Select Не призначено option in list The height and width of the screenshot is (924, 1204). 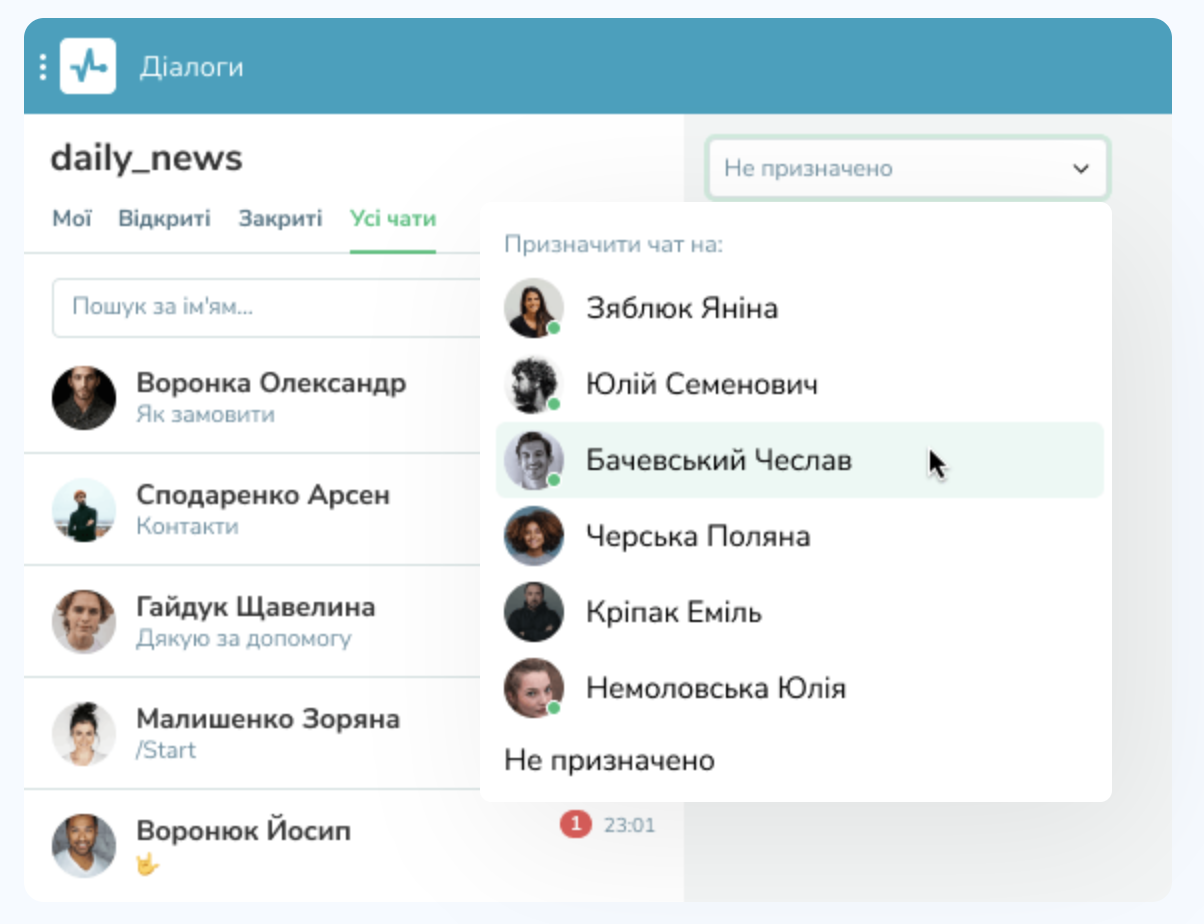(x=609, y=760)
